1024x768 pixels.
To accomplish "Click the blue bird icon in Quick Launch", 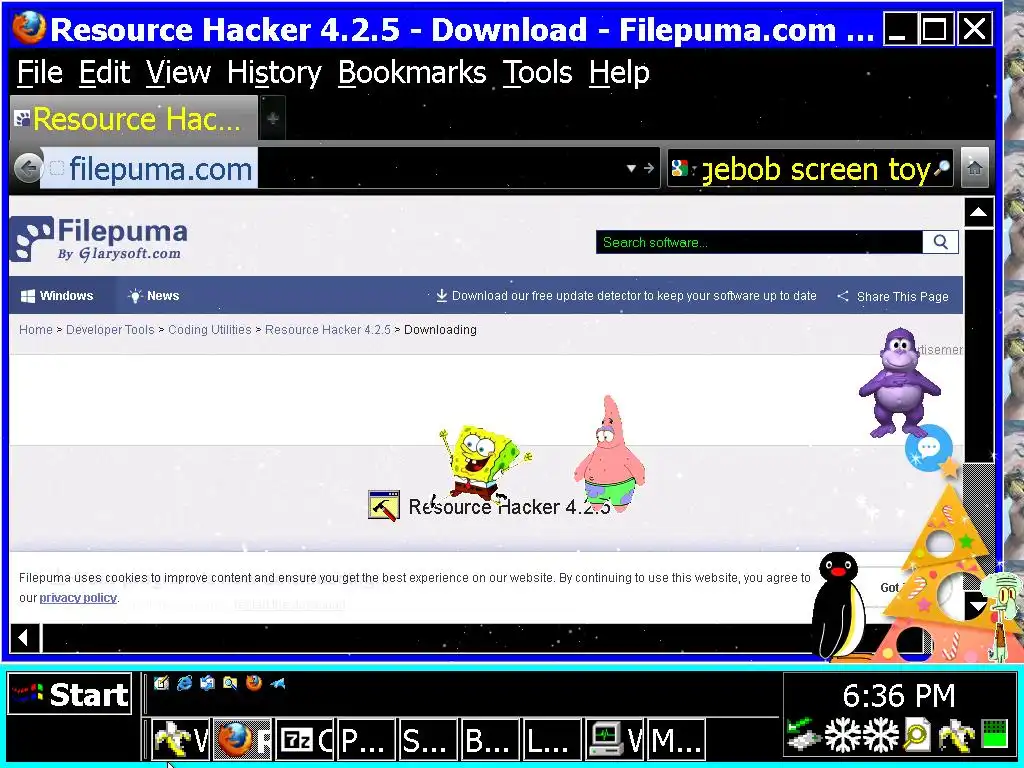I will point(278,683).
